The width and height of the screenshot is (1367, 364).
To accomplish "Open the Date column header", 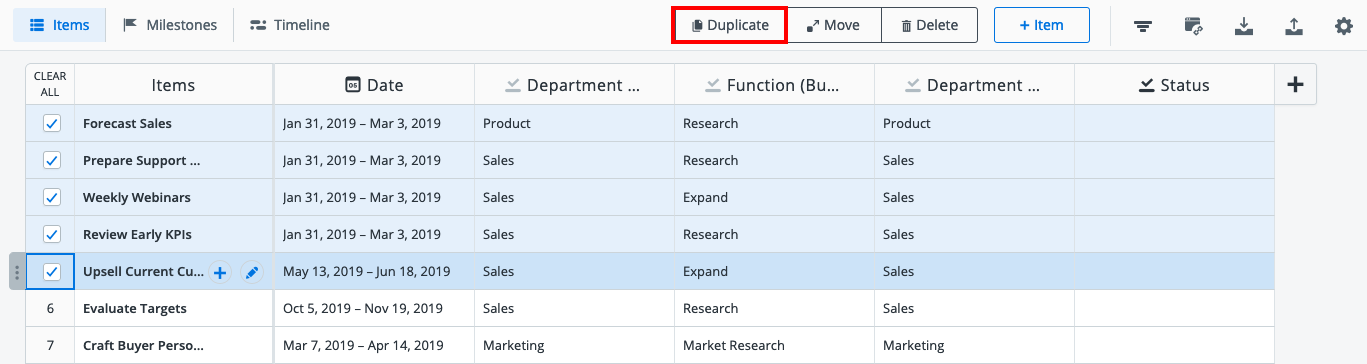I will click(374, 85).
